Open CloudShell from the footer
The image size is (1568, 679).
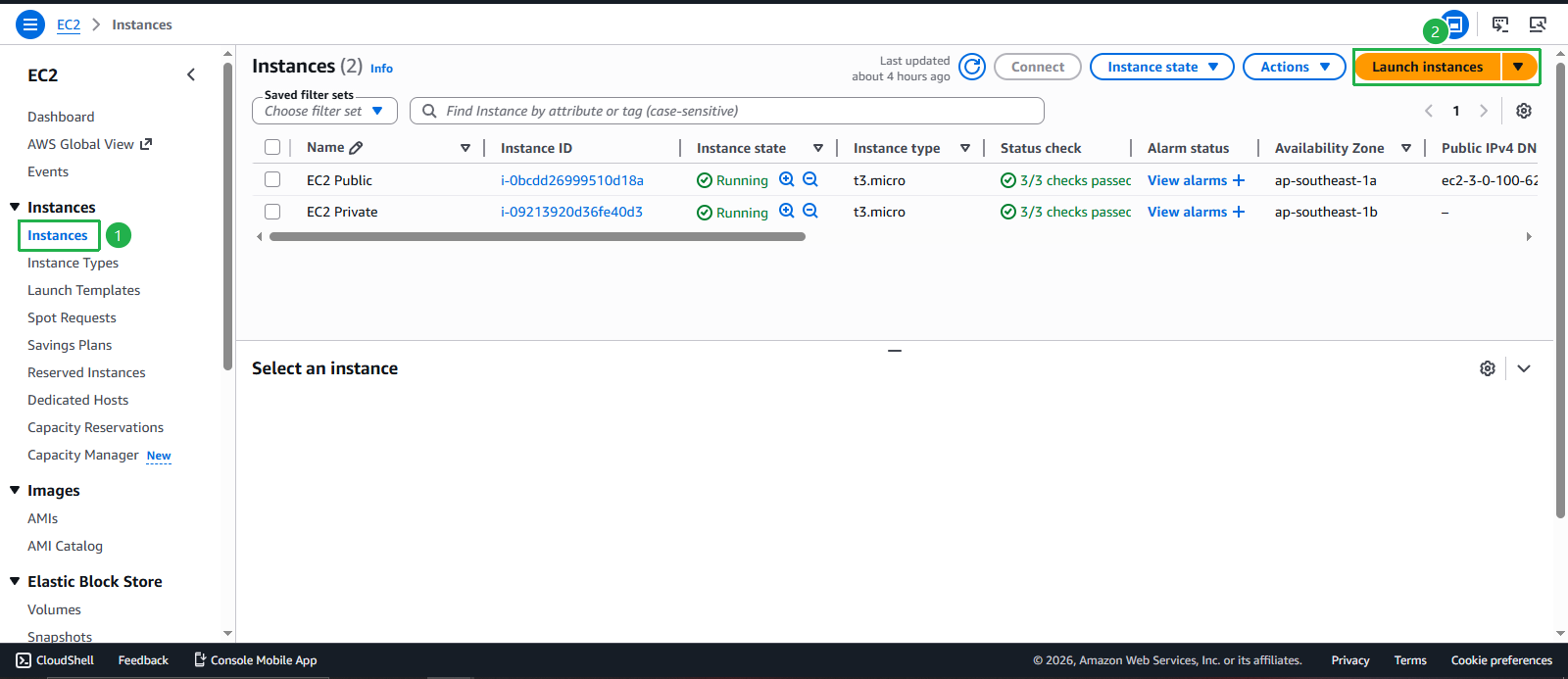(x=55, y=660)
